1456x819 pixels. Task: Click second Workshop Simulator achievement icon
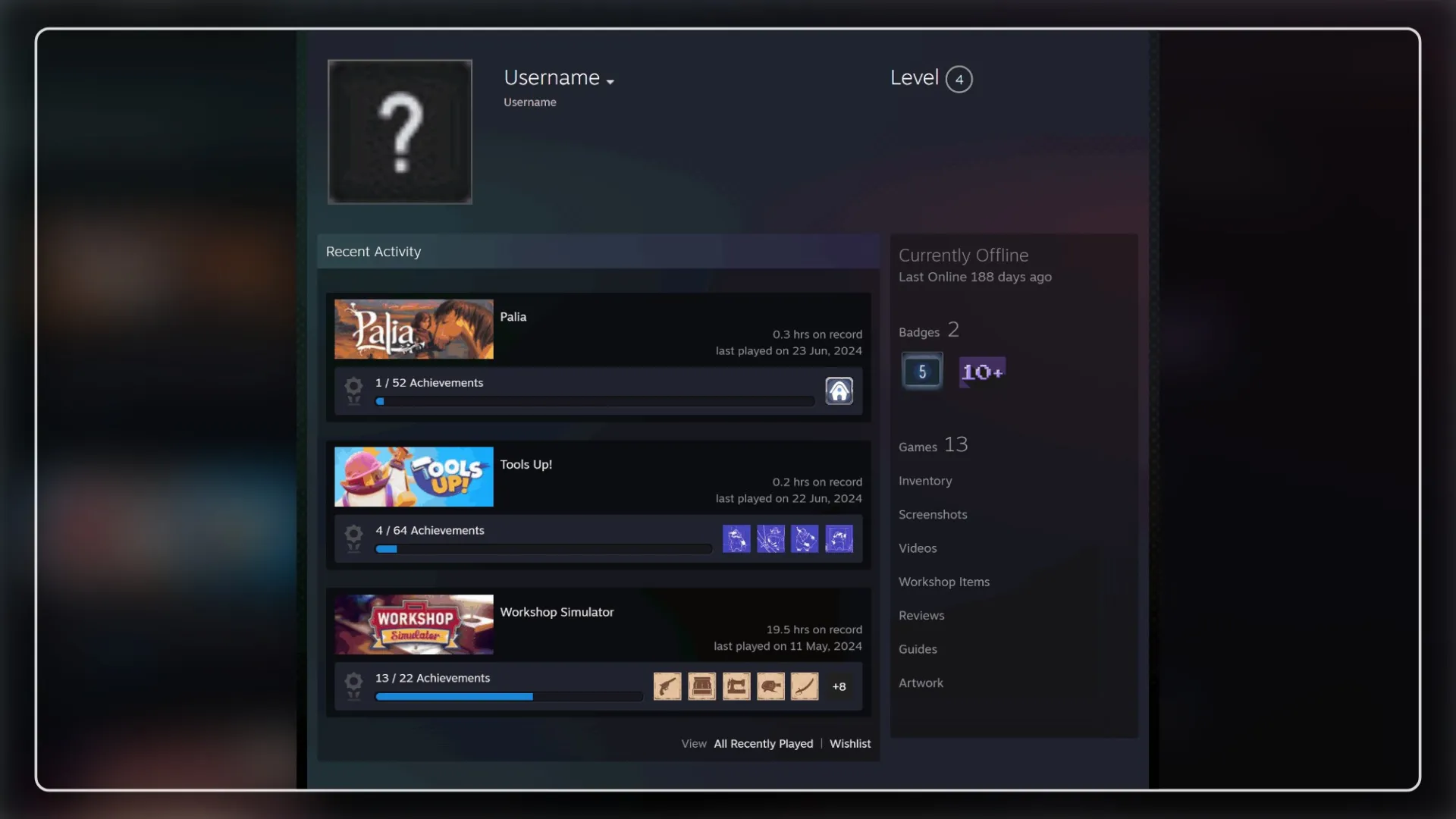(x=701, y=686)
